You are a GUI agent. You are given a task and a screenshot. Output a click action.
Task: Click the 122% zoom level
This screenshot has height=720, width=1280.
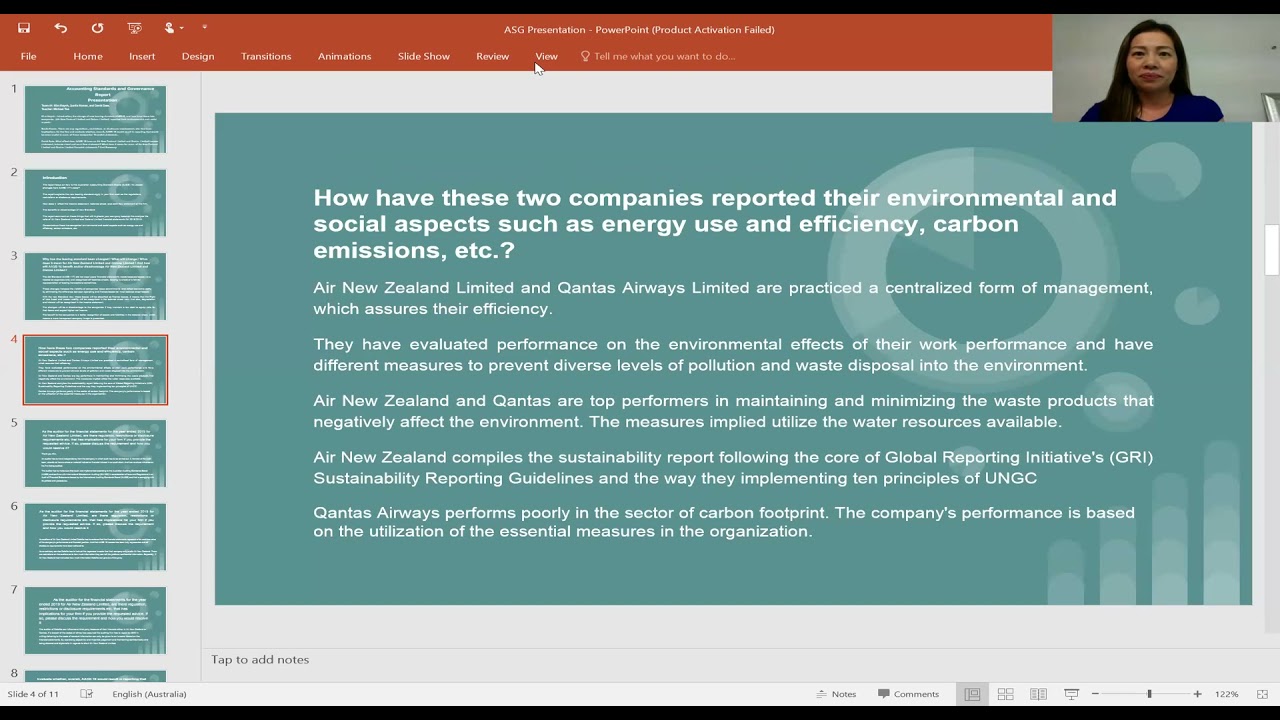(1226, 694)
